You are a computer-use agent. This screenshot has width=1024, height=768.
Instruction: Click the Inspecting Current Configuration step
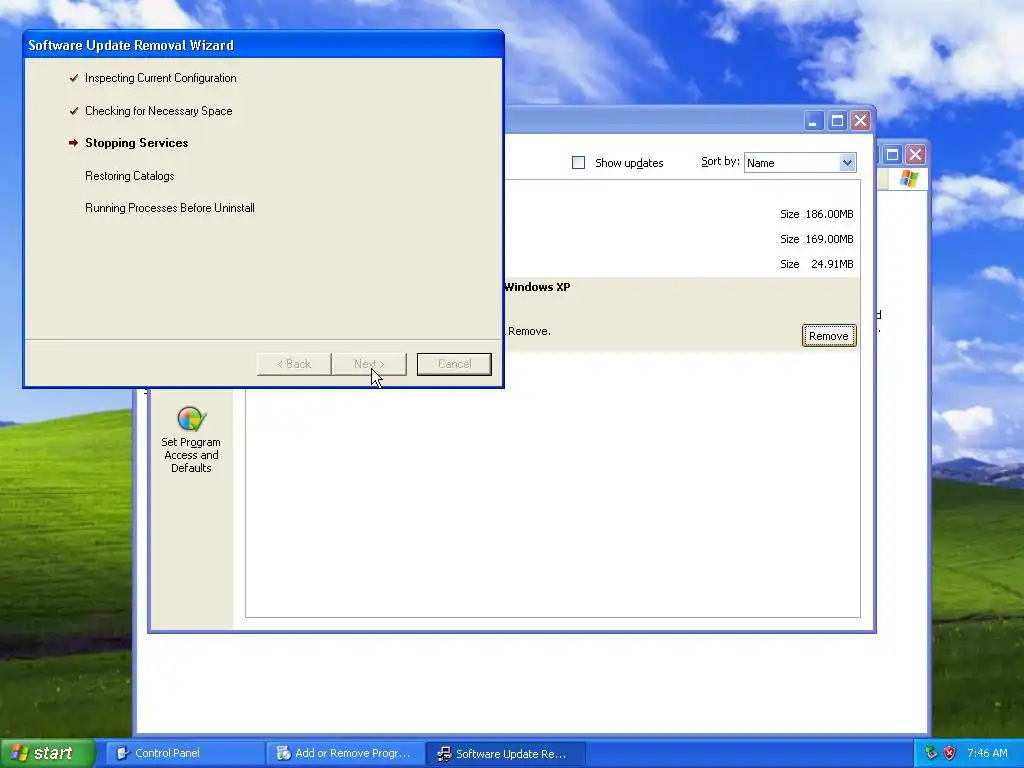coord(161,78)
